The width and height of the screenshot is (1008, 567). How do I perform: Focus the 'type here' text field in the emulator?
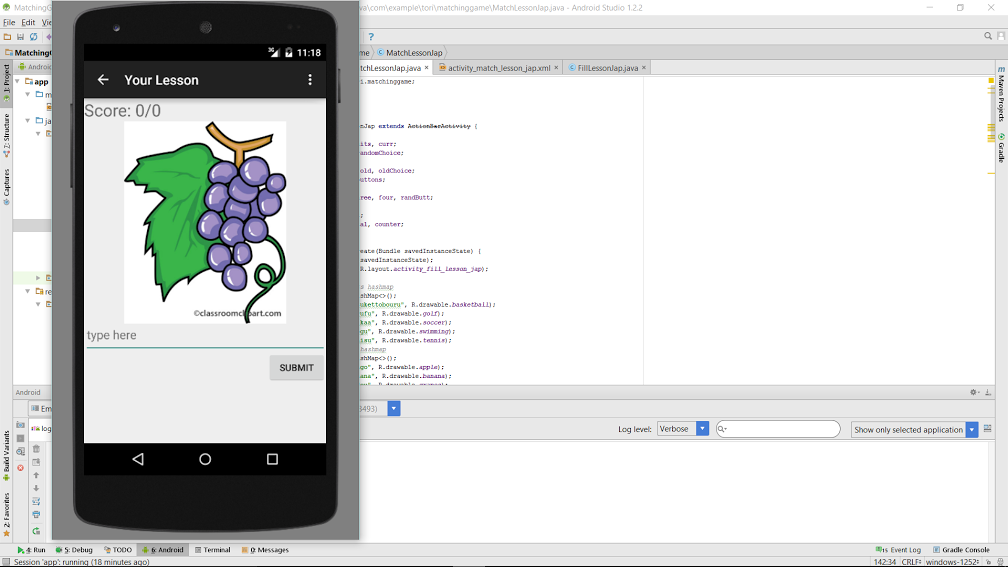(x=205, y=336)
